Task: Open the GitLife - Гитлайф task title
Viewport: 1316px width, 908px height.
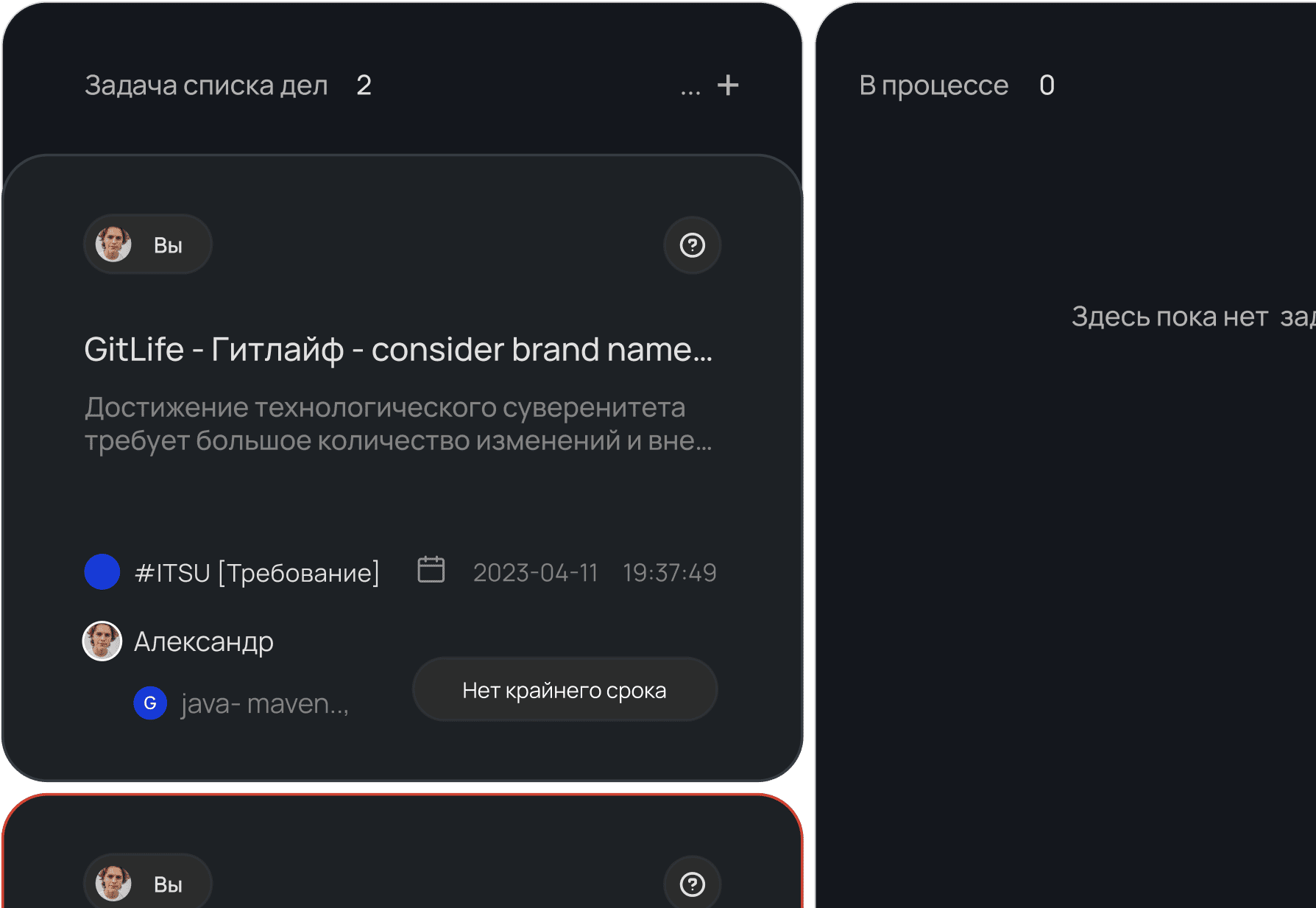Action: 397,350
